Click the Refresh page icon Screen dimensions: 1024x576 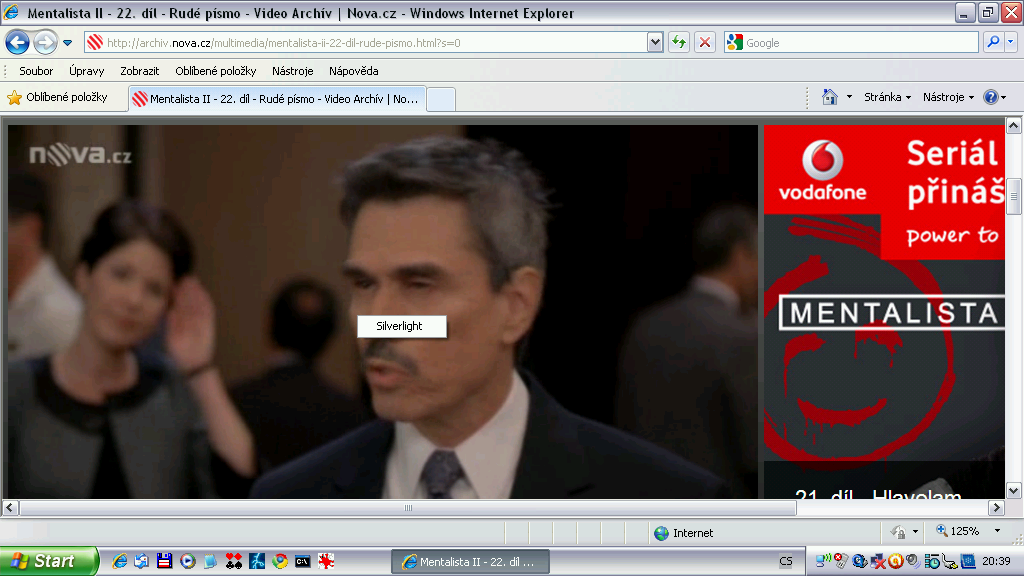coord(680,43)
